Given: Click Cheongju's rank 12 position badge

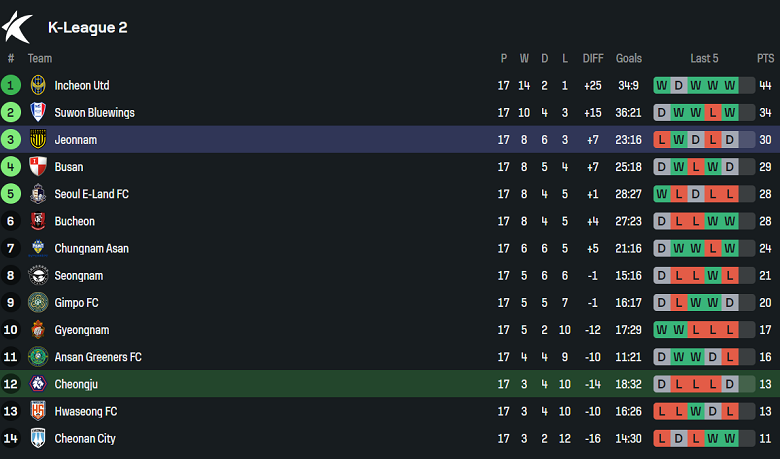Looking at the screenshot, I should (x=11, y=384).
